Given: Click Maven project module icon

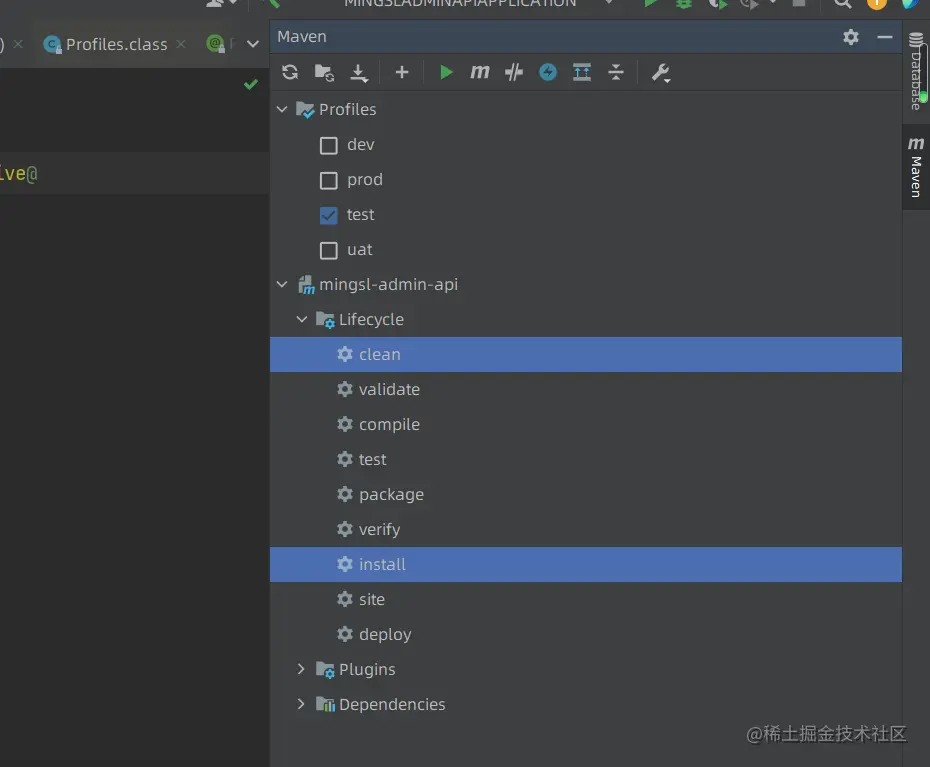Looking at the screenshot, I should (306, 285).
